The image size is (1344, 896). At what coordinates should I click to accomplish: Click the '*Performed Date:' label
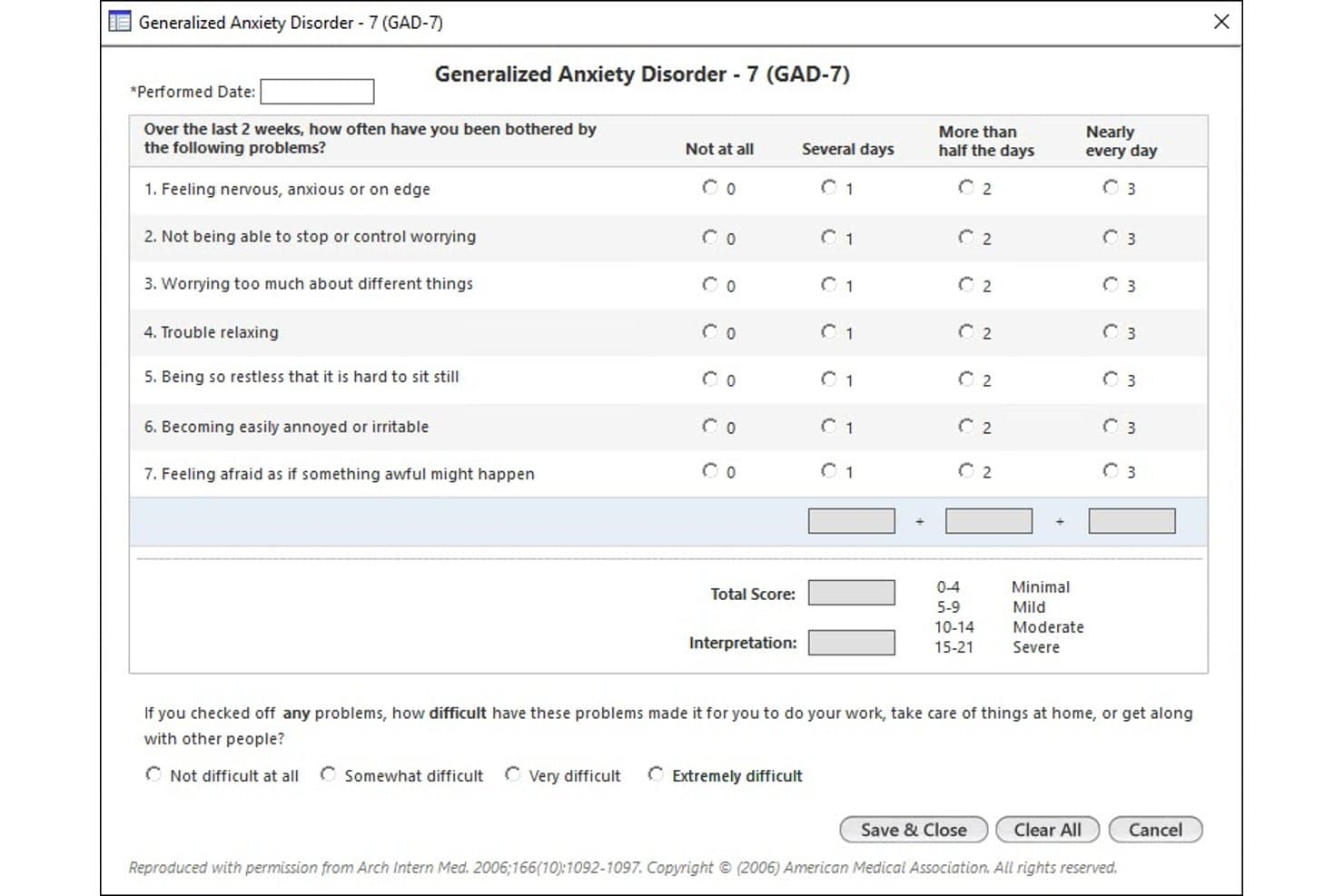point(193,92)
